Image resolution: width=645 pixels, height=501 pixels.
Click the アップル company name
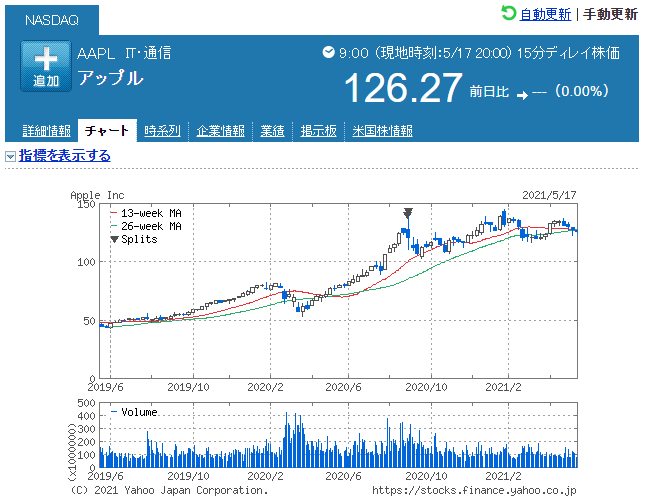[111, 78]
